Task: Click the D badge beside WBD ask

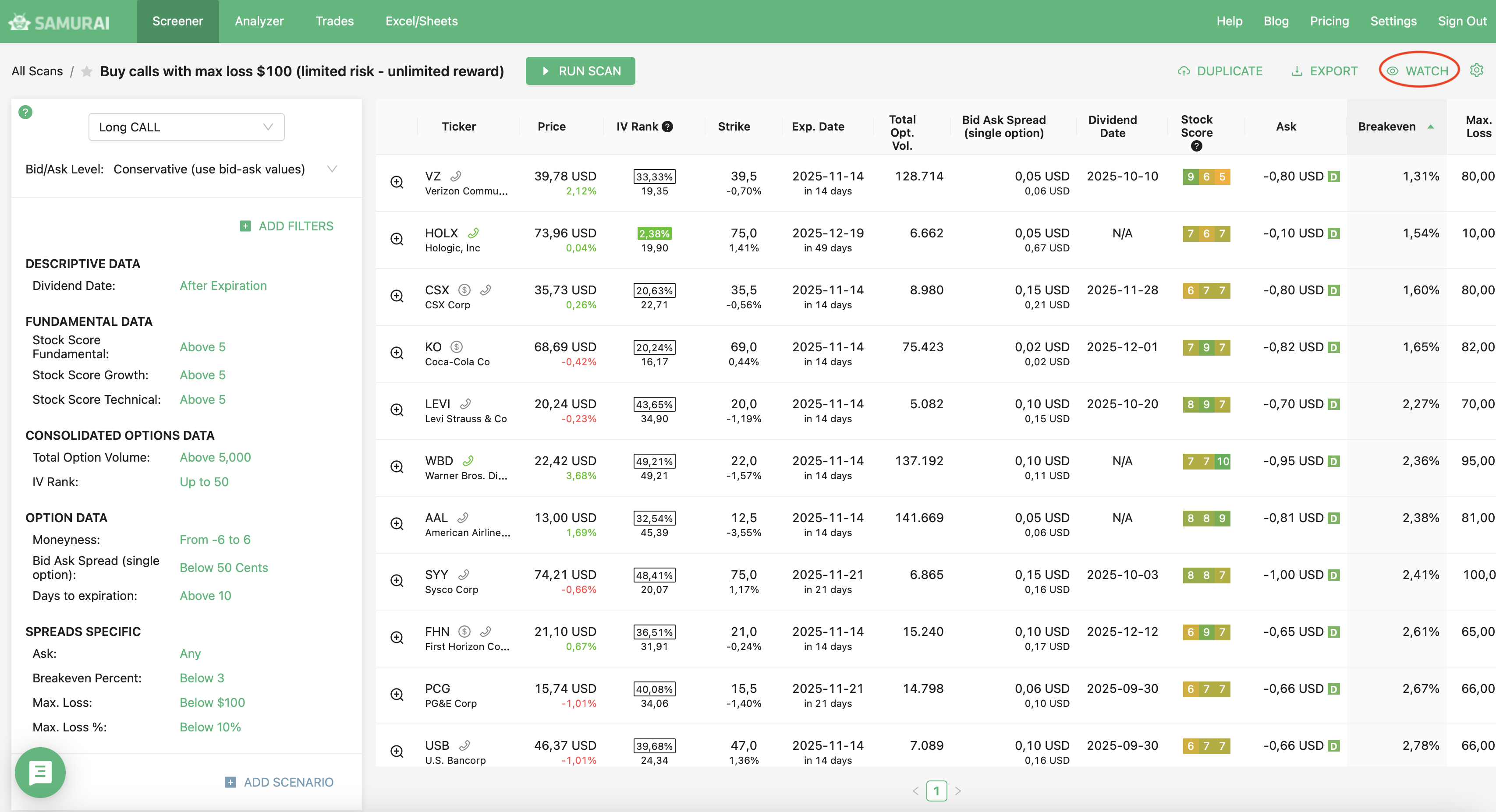Action: tap(1334, 462)
